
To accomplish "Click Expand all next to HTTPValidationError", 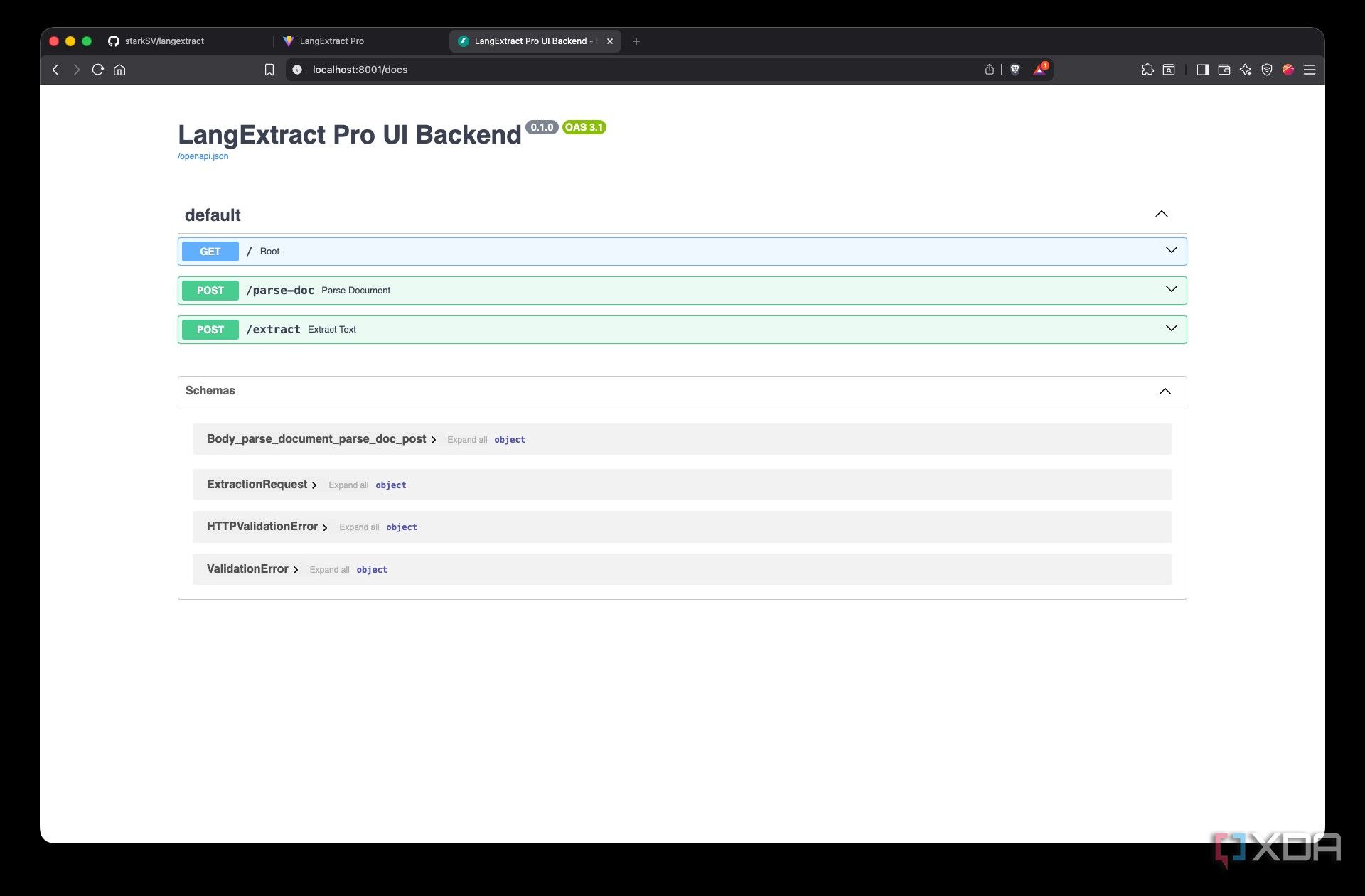I will click(359, 527).
